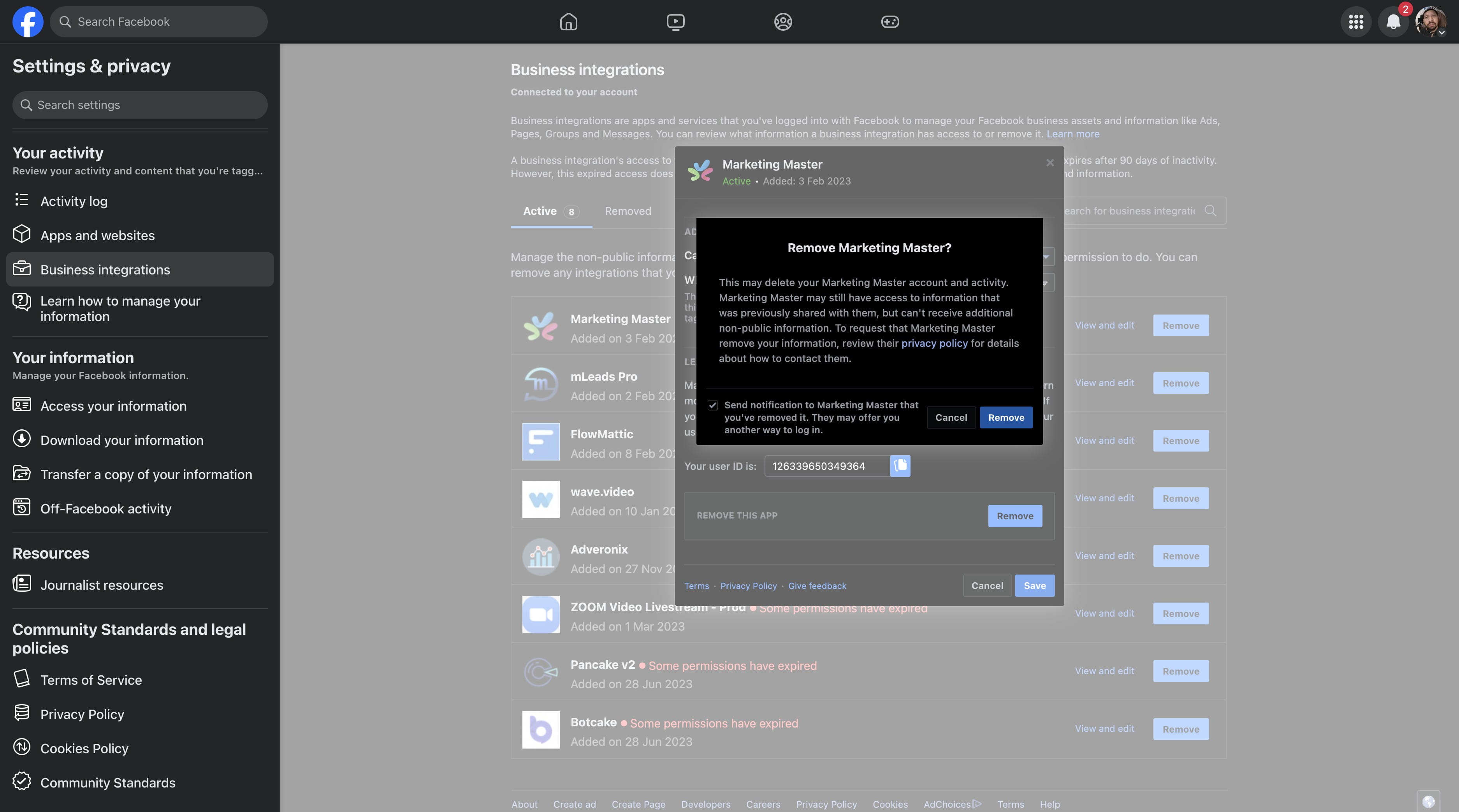The height and width of the screenshot is (812, 1459).
Task: Click the Off-Facebook activity icon
Action: pyautogui.click(x=21, y=507)
